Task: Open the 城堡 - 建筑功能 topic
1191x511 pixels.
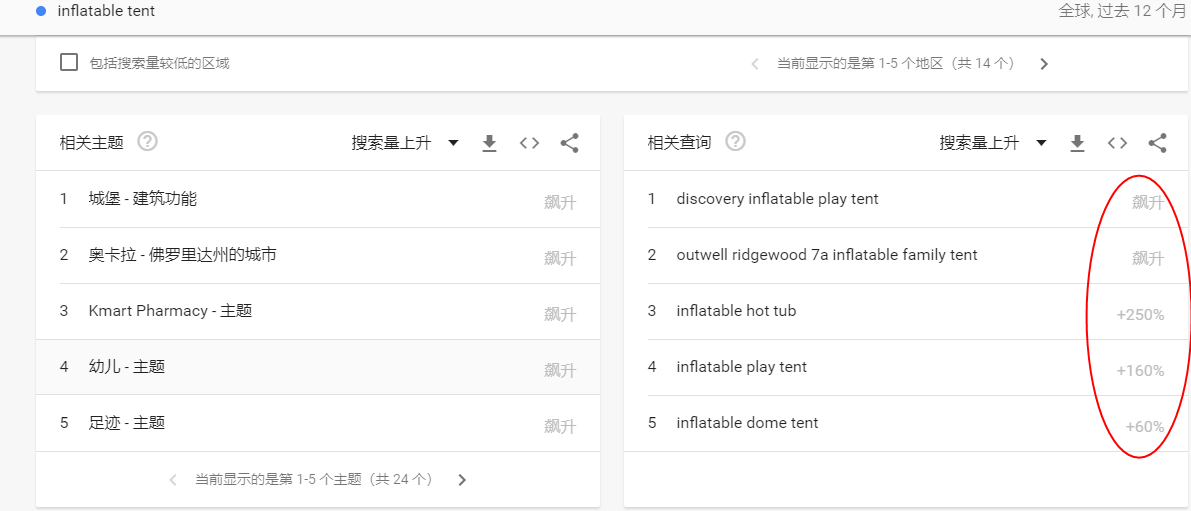Action: pos(142,199)
